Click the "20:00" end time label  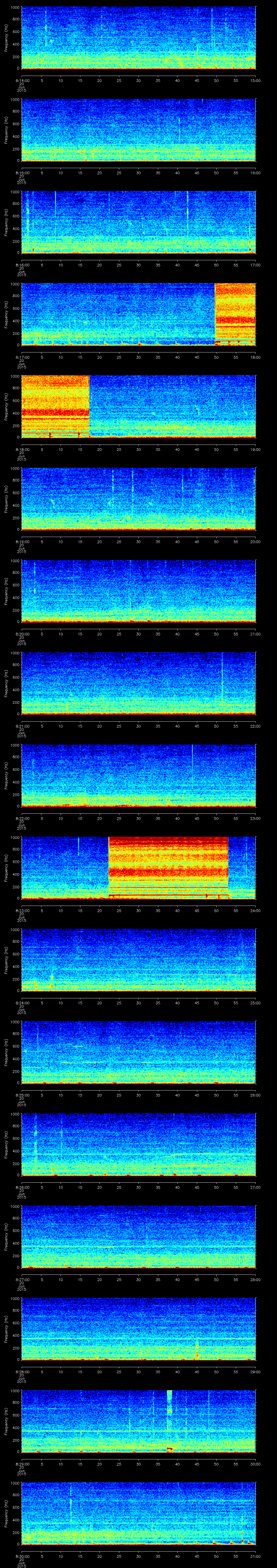(255, 542)
